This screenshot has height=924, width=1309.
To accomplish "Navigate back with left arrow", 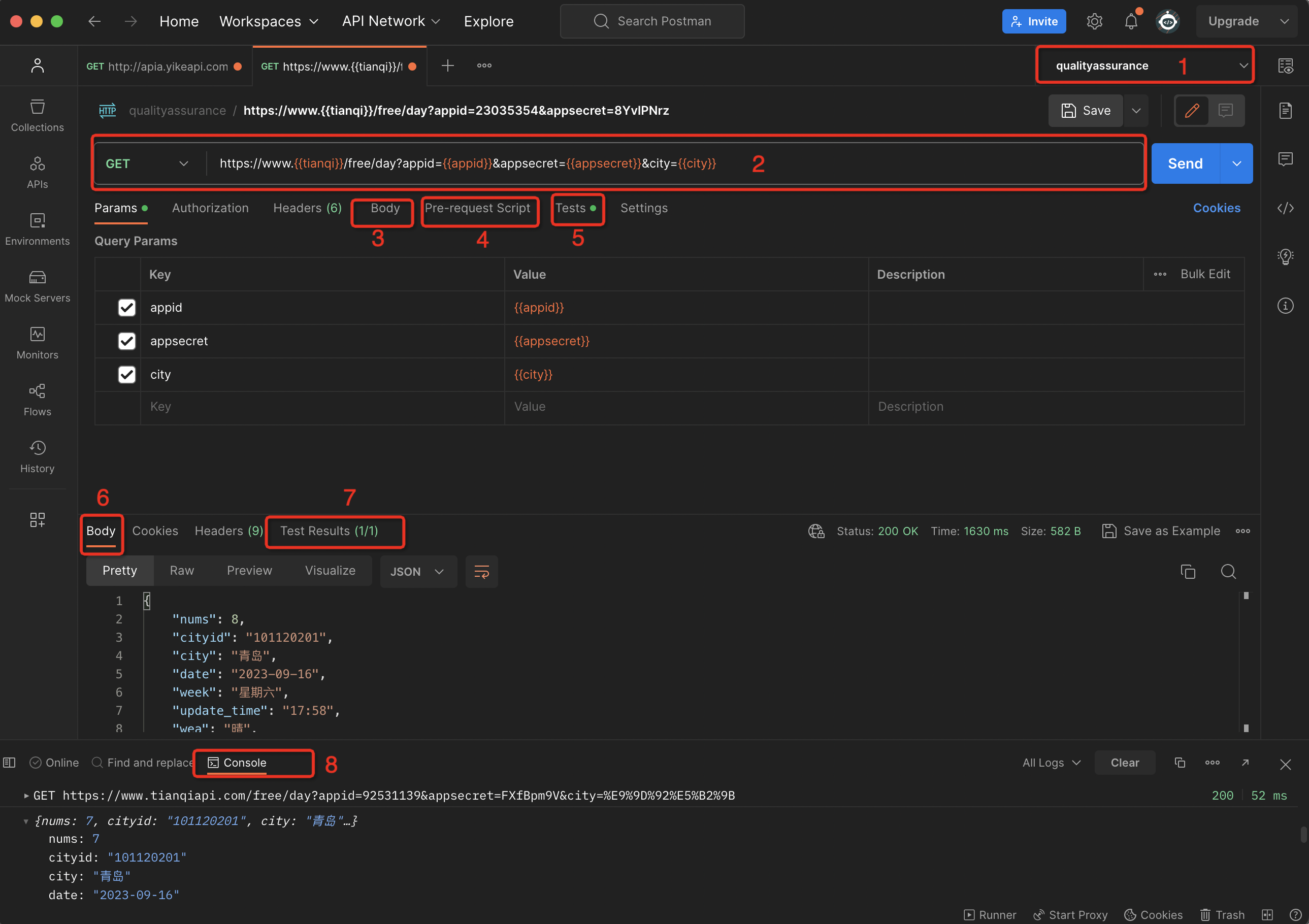I will pyautogui.click(x=94, y=21).
